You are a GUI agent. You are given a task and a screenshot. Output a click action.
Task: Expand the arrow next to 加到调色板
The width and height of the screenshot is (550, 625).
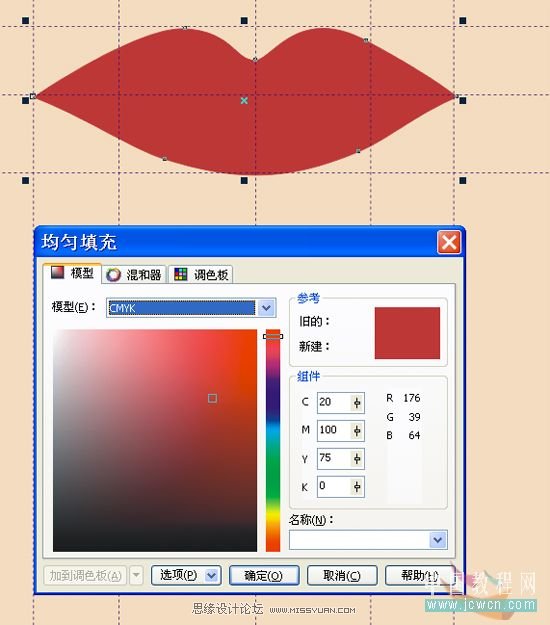[136, 575]
